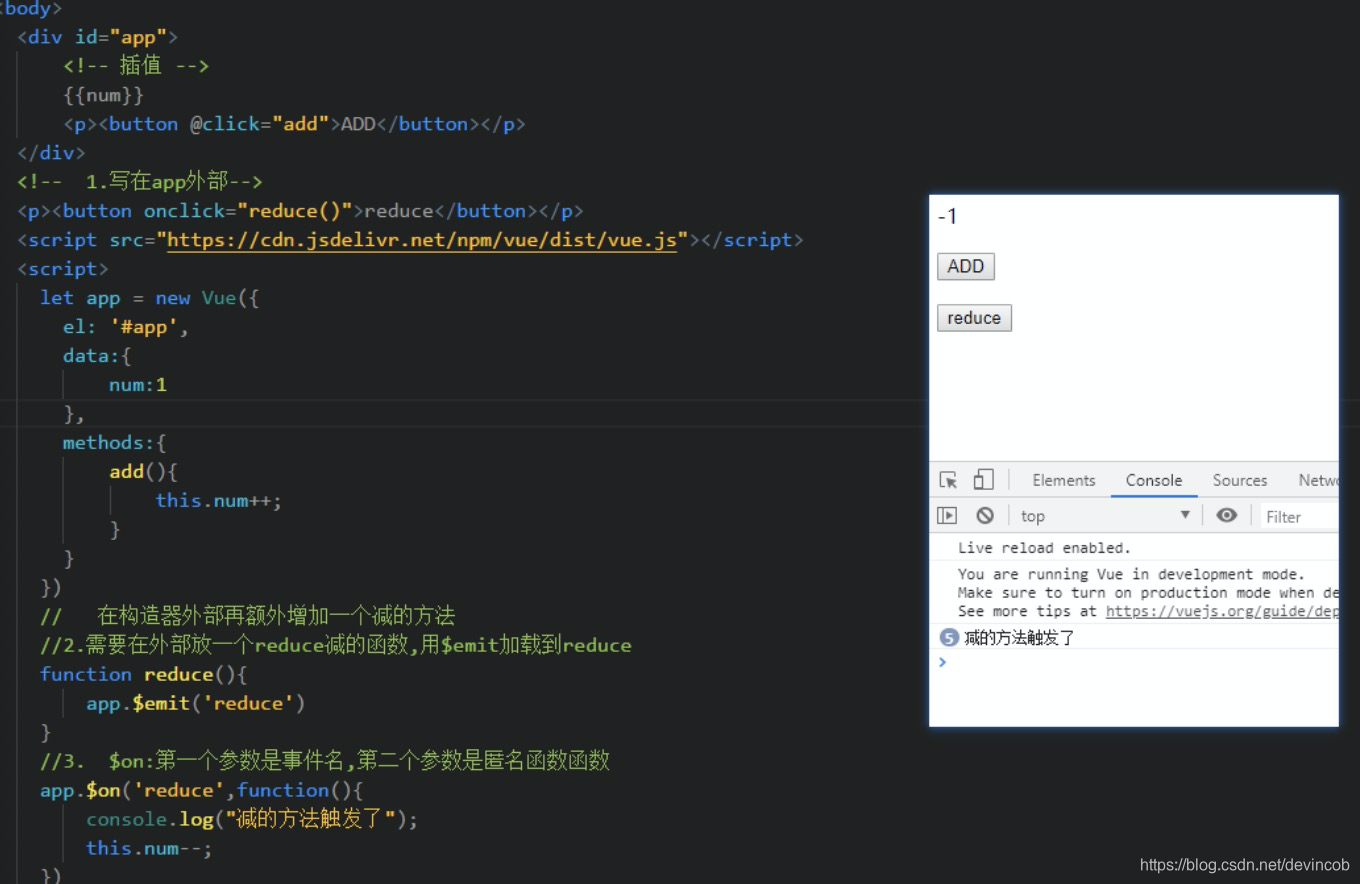Open the vuejs.org guide link in console
Viewport: 1360px width, 884px height.
[1221, 611]
